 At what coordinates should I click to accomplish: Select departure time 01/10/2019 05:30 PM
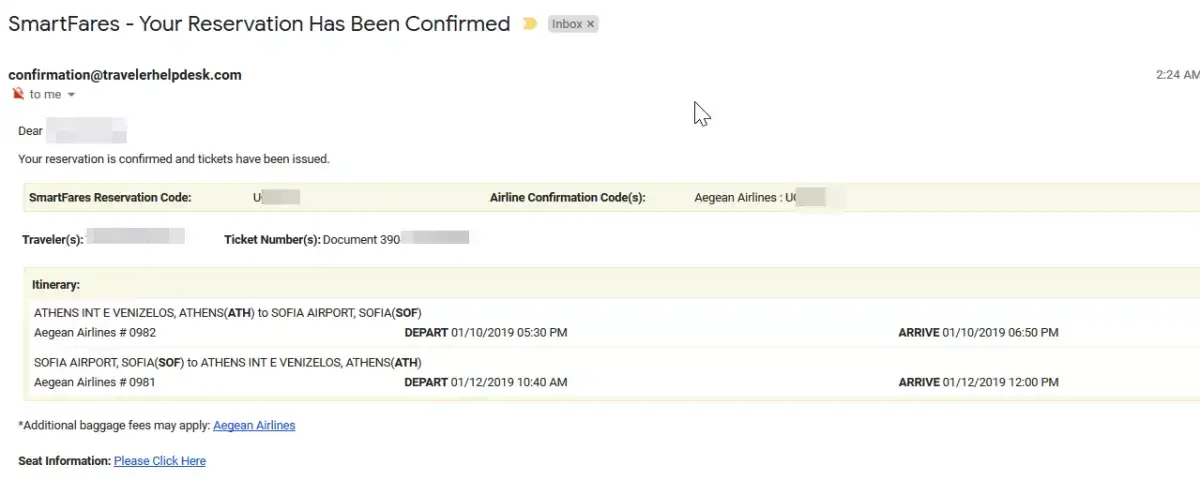click(509, 332)
